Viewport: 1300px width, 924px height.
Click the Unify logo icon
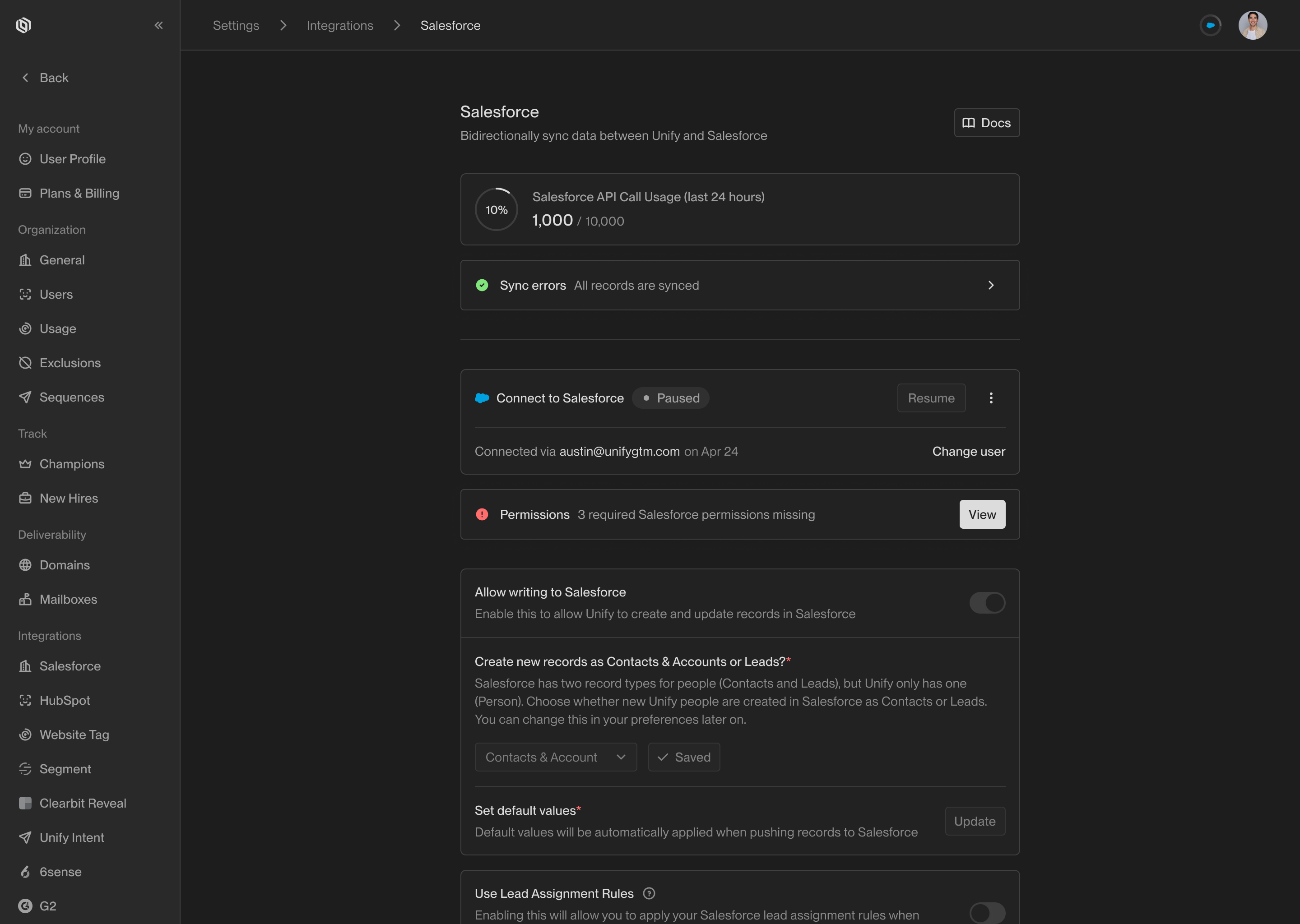(x=23, y=25)
